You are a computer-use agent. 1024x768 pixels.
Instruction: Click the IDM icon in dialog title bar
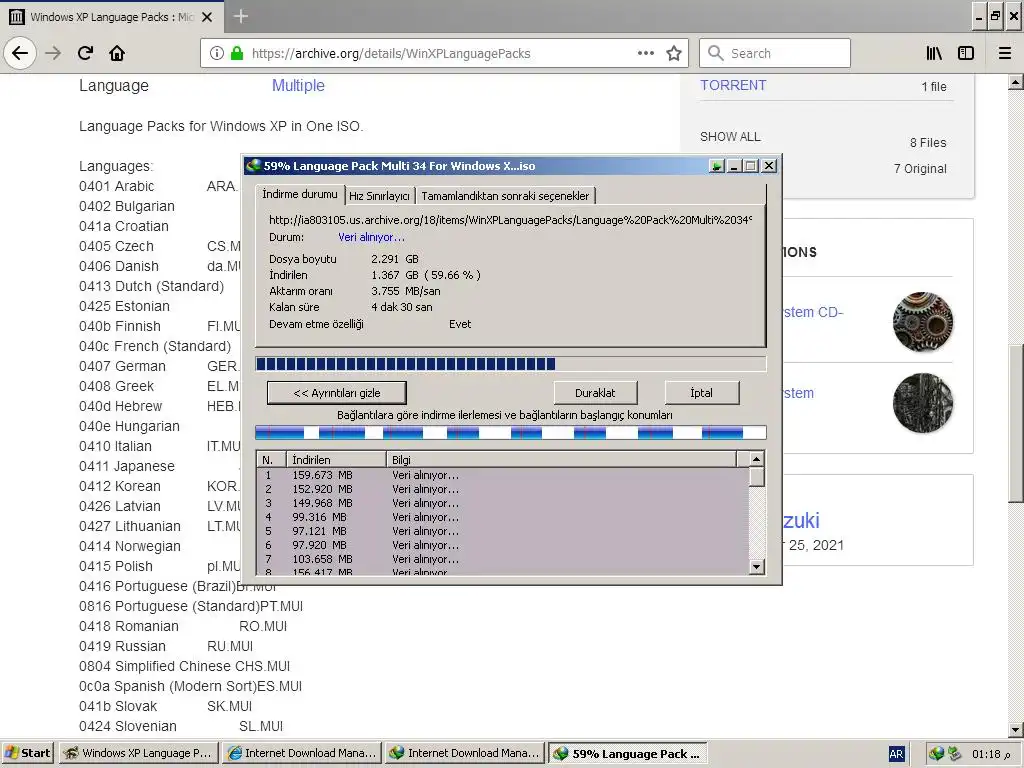(x=253, y=165)
